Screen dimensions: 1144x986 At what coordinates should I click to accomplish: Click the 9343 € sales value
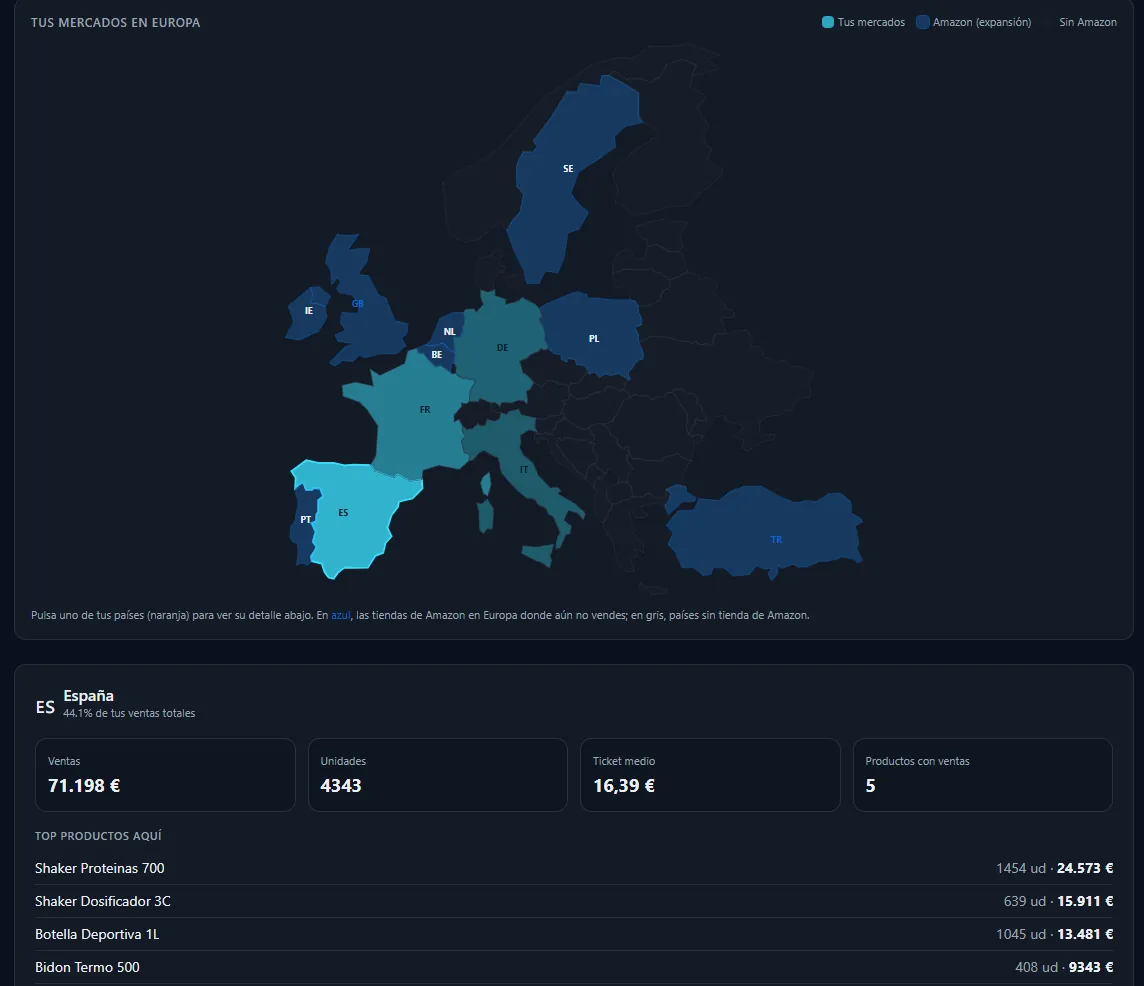tap(1091, 967)
